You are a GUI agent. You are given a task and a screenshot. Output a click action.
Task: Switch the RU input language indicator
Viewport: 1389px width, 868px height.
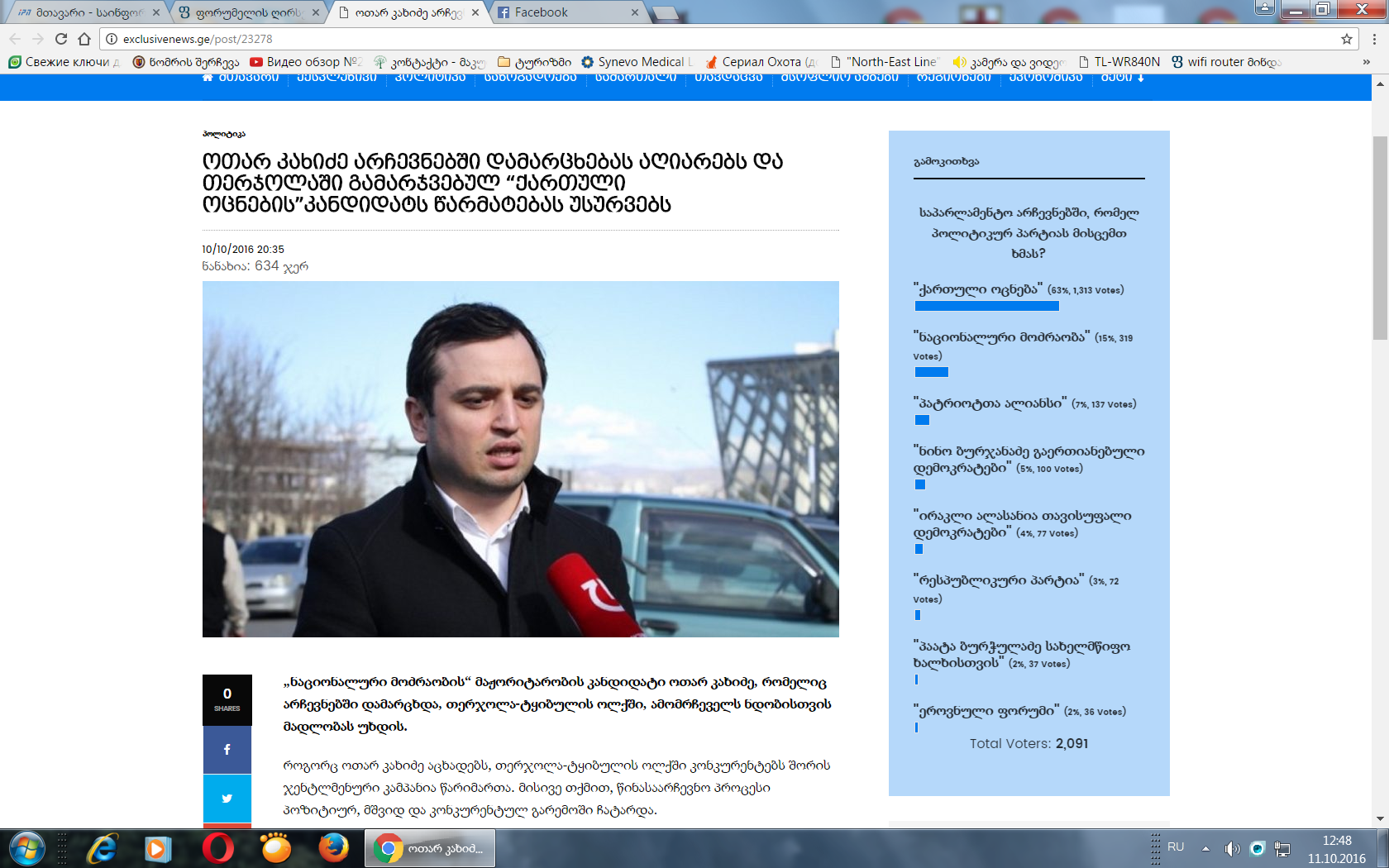click(x=1176, y=847)
